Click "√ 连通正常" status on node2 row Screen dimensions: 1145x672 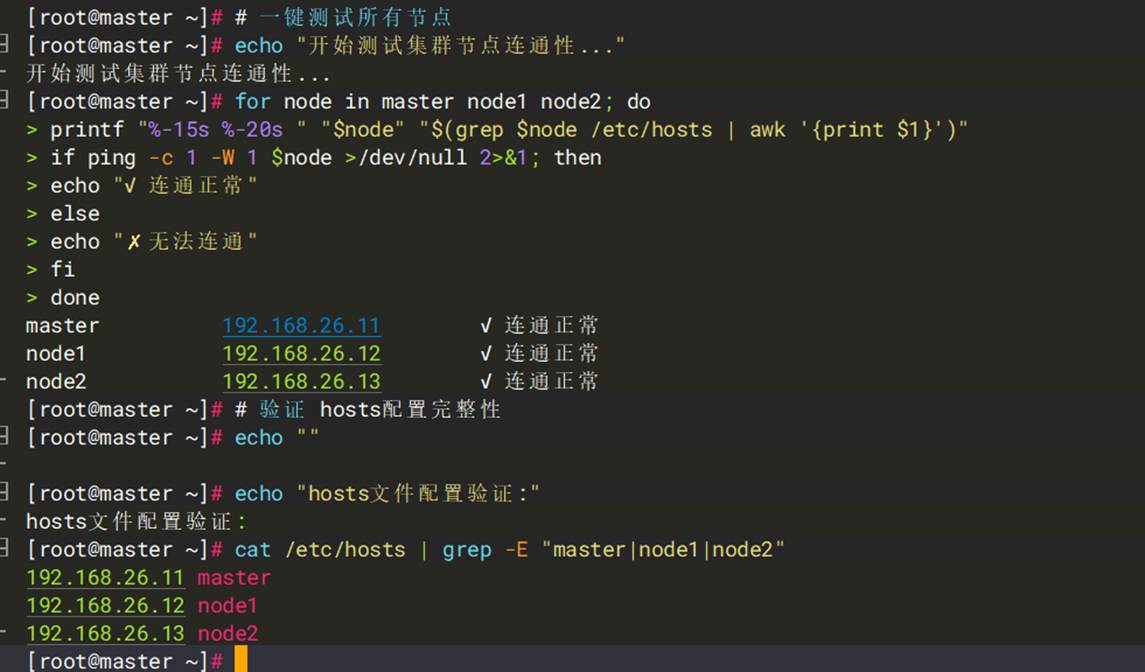(540, 381)
